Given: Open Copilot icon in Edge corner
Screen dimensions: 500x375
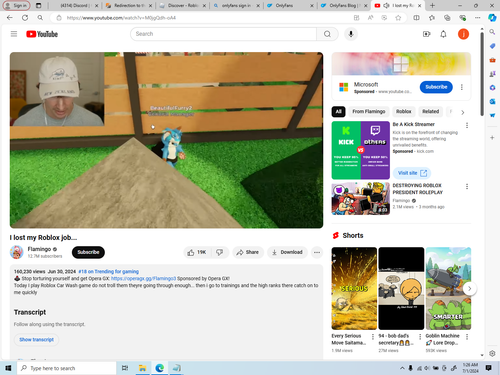Looking at the screenshot, I should (492, 18).
